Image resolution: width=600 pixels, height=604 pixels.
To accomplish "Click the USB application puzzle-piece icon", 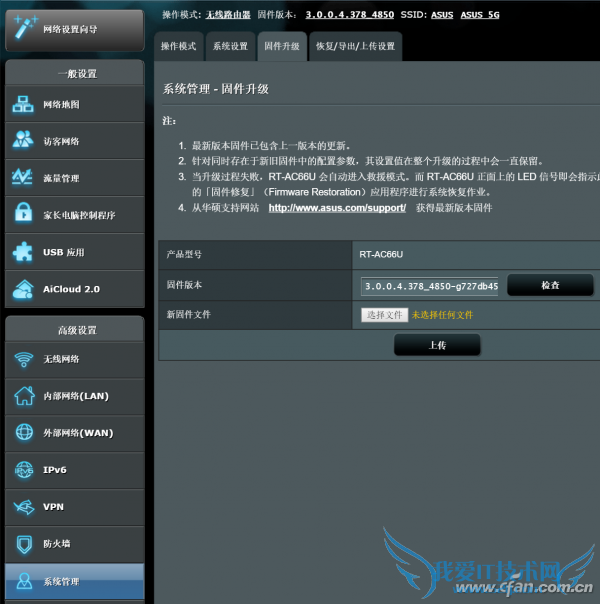I will coord(23,252).
